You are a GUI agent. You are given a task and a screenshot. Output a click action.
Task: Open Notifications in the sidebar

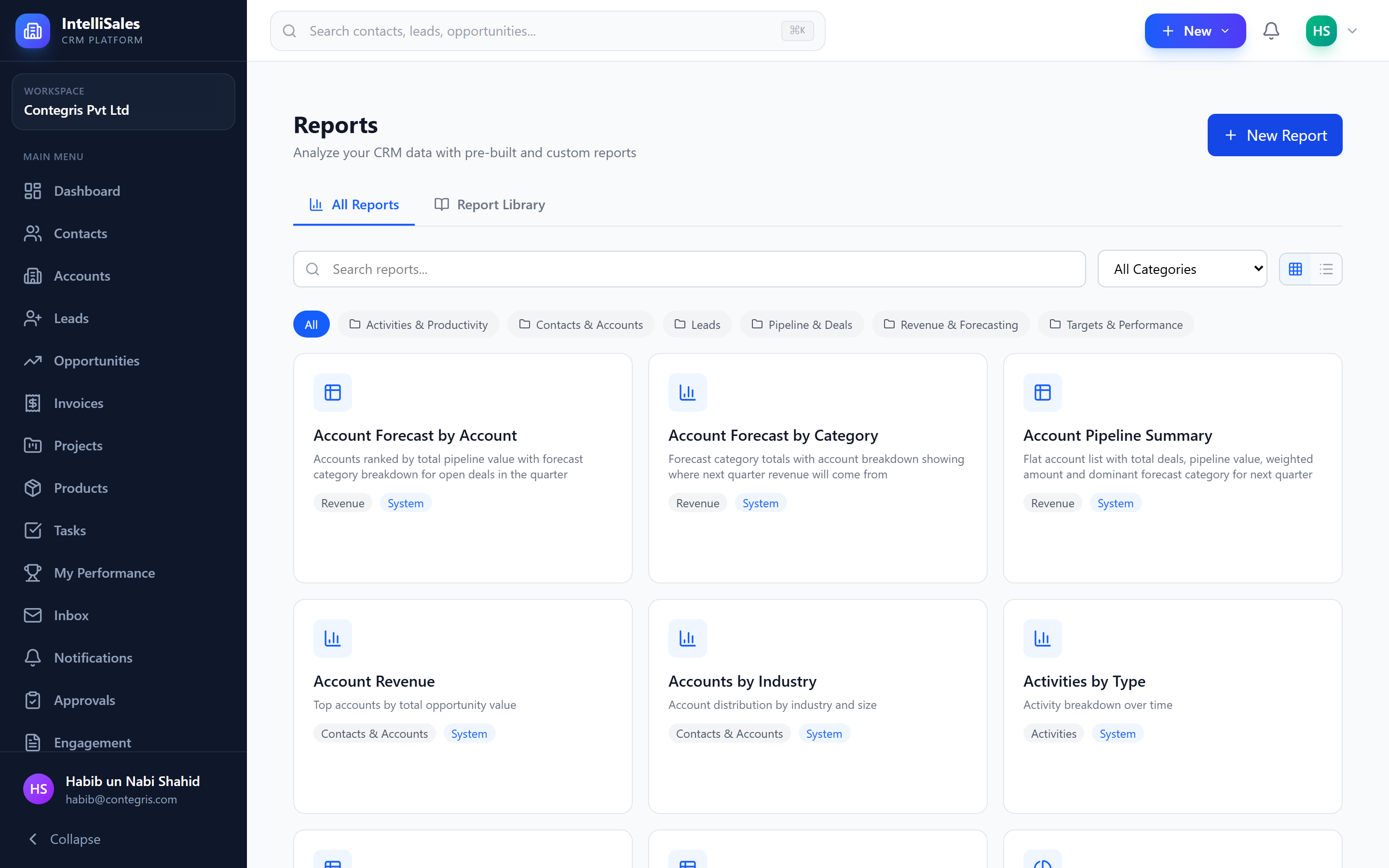click(123, 658)
